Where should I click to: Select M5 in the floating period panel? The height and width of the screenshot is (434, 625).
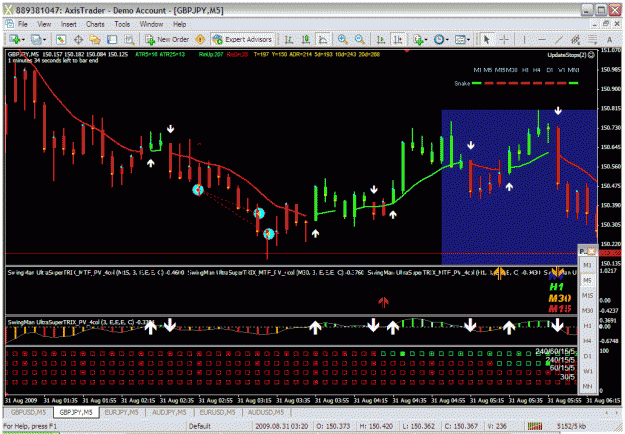tap(587, 281)
